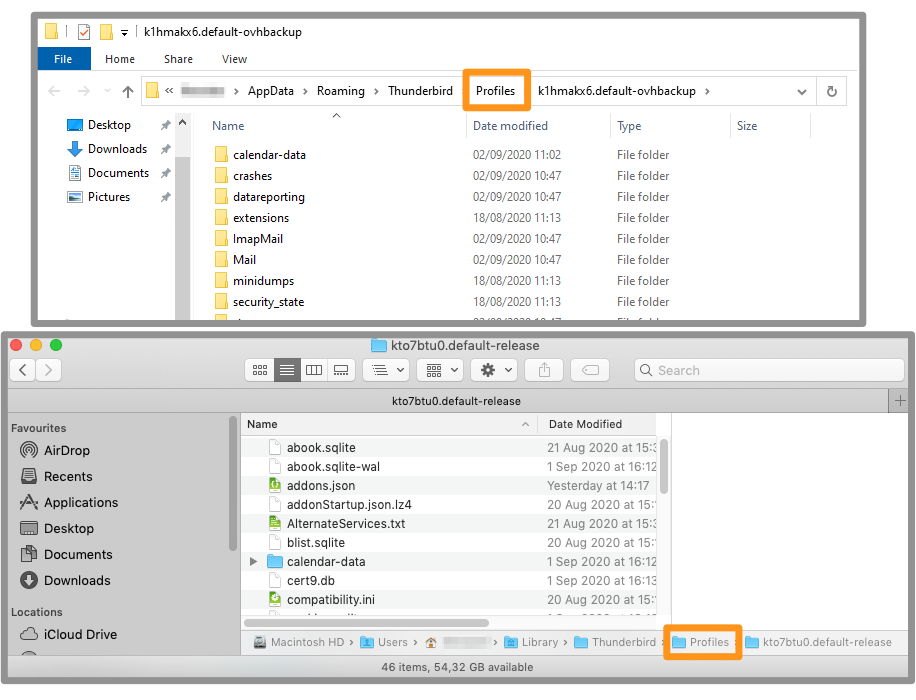Go up one folder in Explorer
Image resolution: width=916 pixels, height=700 pixels.
pos(128,91)
